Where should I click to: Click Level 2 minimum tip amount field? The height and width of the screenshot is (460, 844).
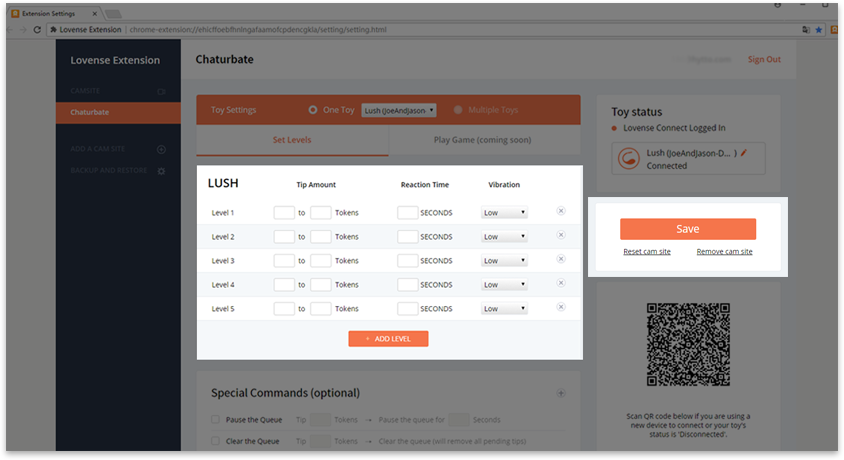tap(284, 237)
